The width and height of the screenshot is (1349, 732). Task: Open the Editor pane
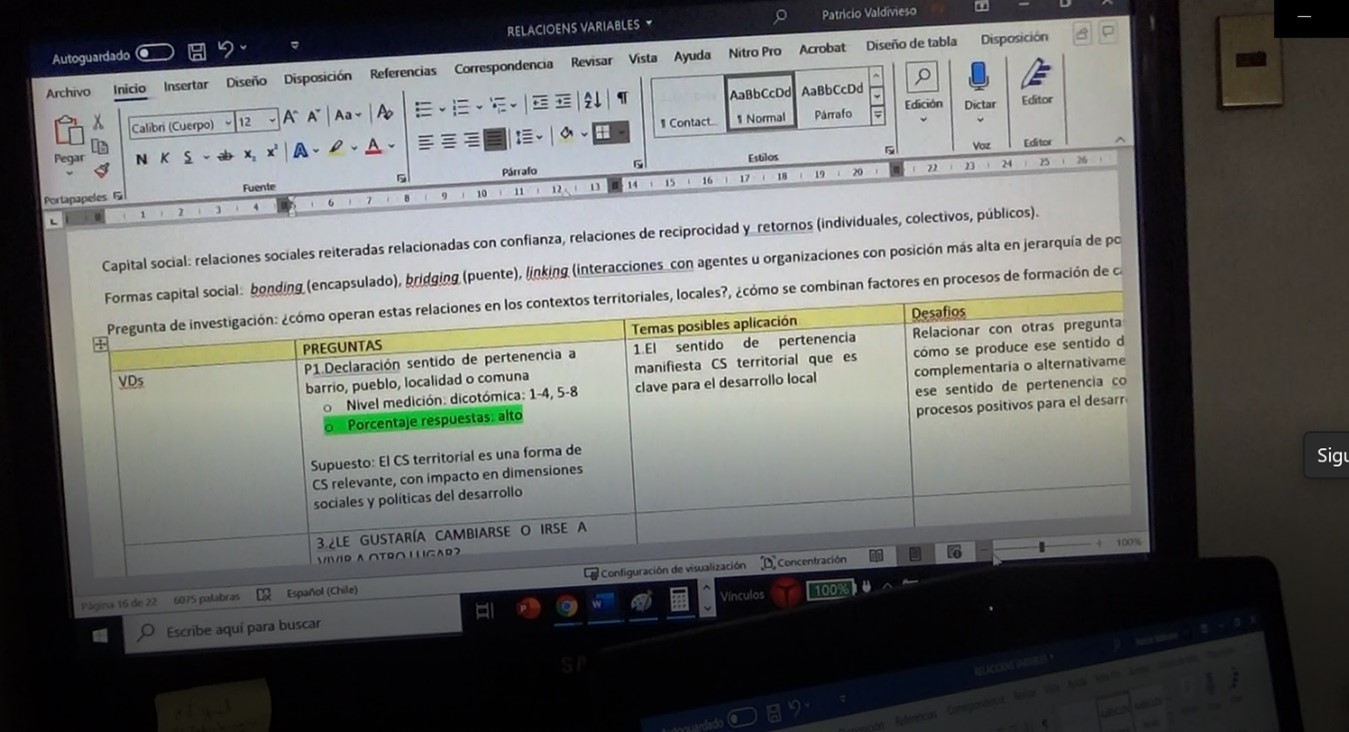click(x=1036, y=83)
